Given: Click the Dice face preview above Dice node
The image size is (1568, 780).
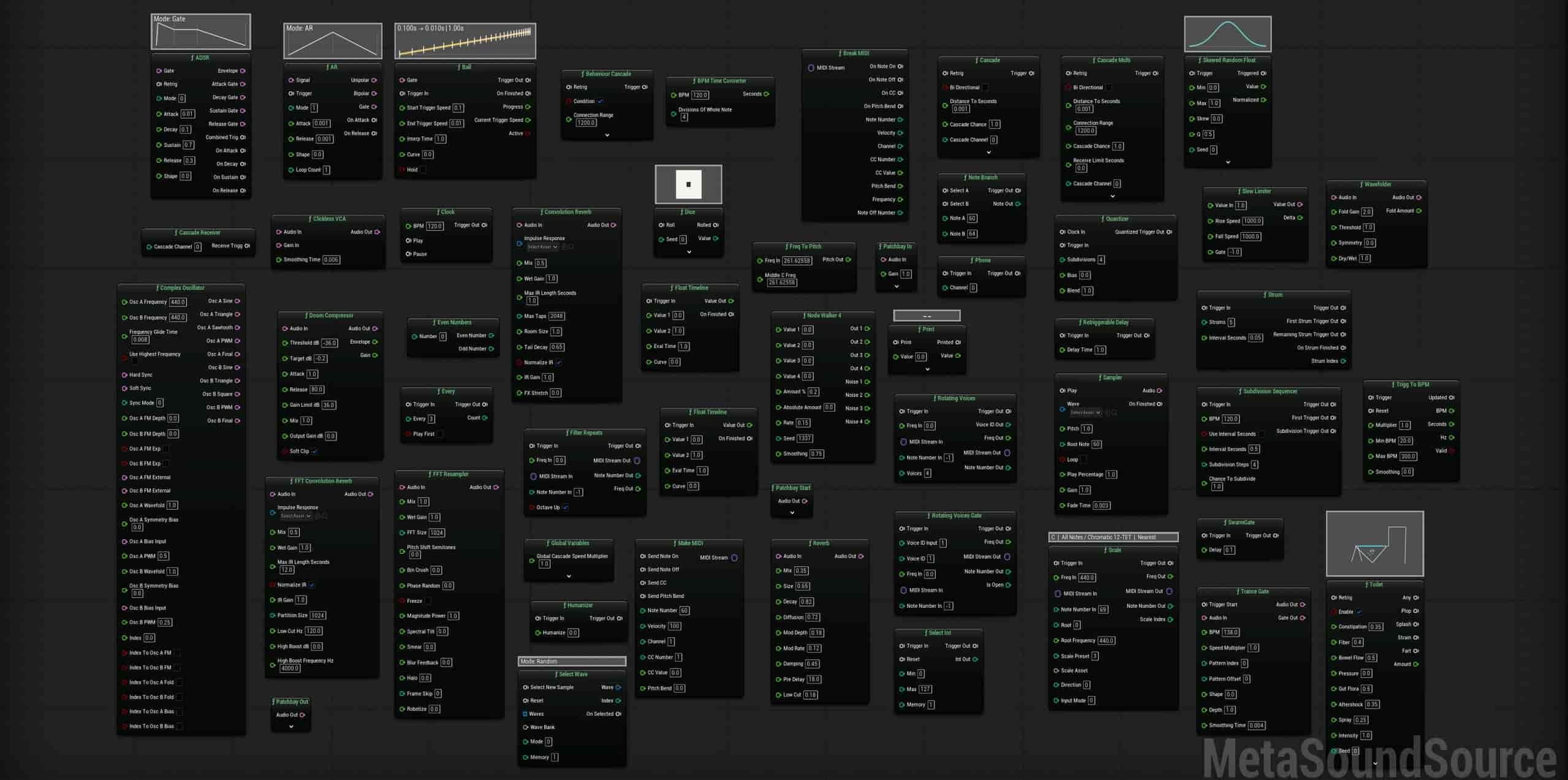Looking at the screenshot, I should [689, 184].
